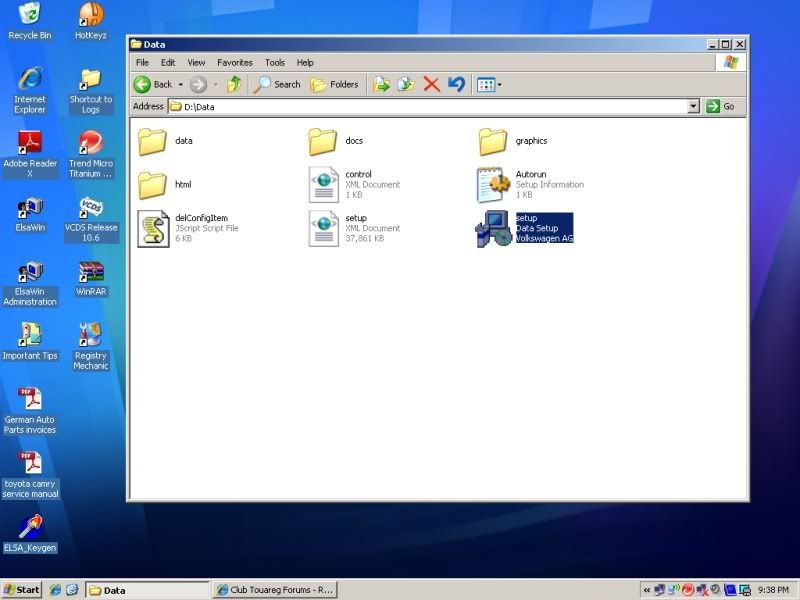Open the Views dropdown on the toolbar
Screen dimensions: 800x600
487,84
